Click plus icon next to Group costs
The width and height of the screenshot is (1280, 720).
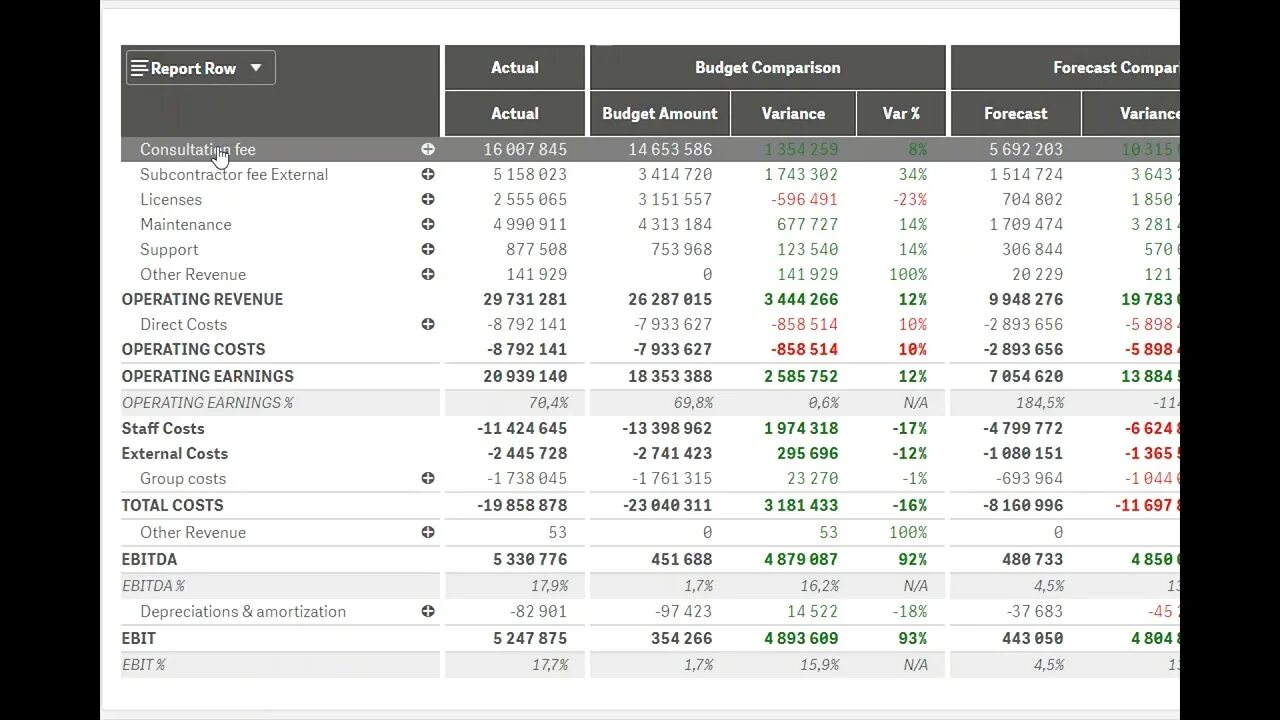tap(428, 478)
